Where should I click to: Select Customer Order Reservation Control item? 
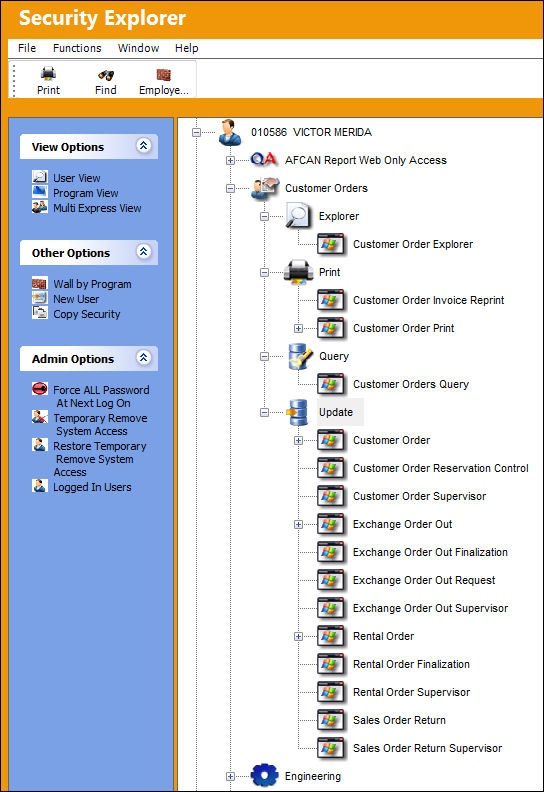pos(440,468)
